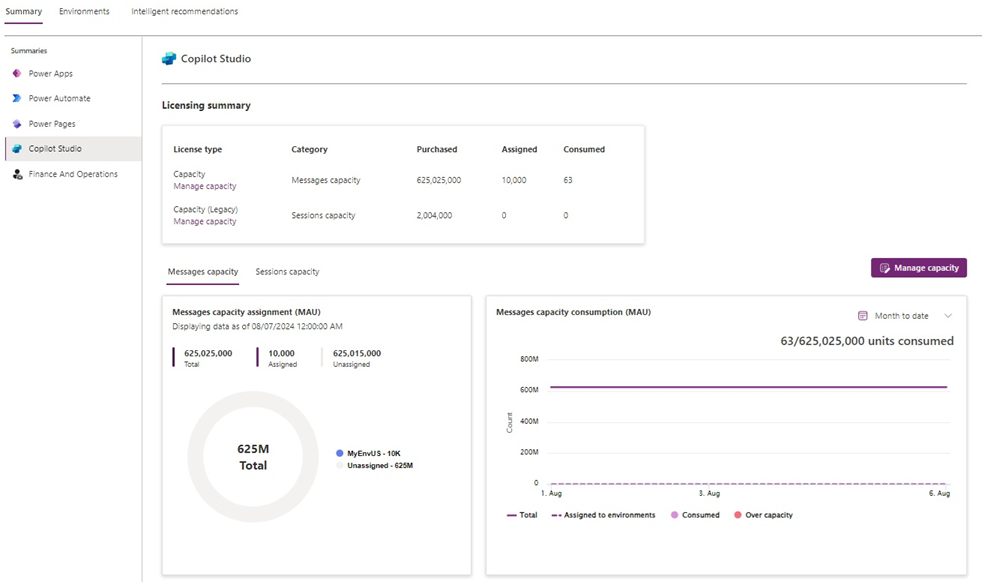The image size is (982, 582).
Task: Select the Messages capacity tab
Action: [x=203, y=272]
